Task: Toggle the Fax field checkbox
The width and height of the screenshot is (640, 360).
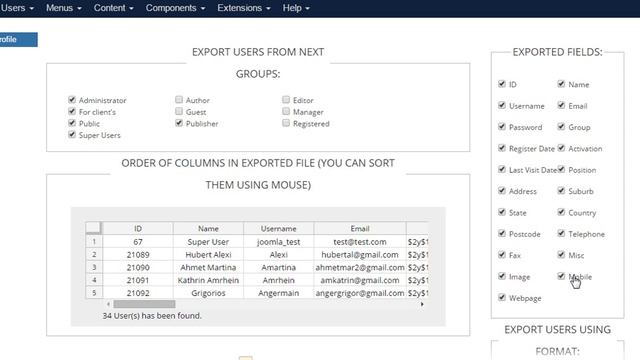Action: point(502,255)
